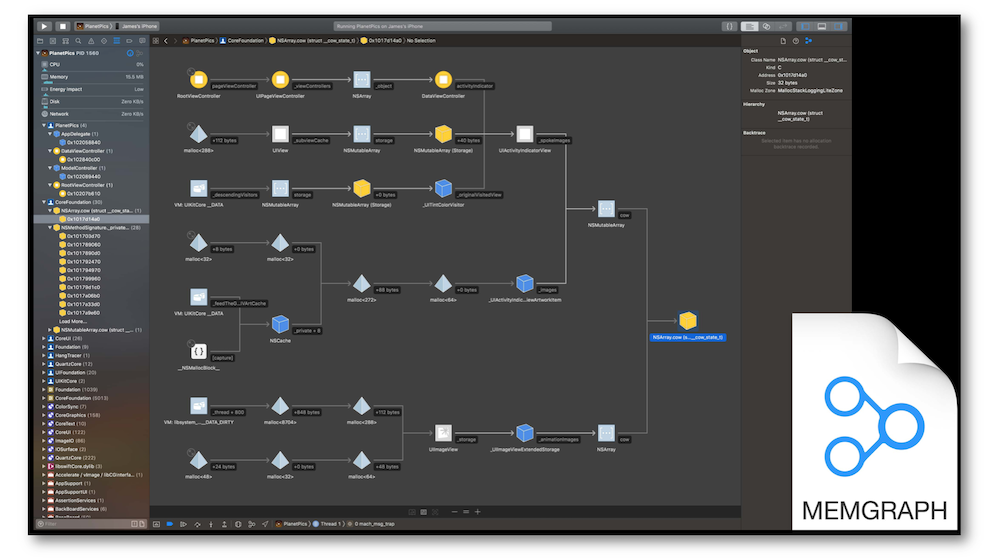Click the Debug View Hierarchy button
Viewport: 1000px width, 559px height.
[238, 524]
